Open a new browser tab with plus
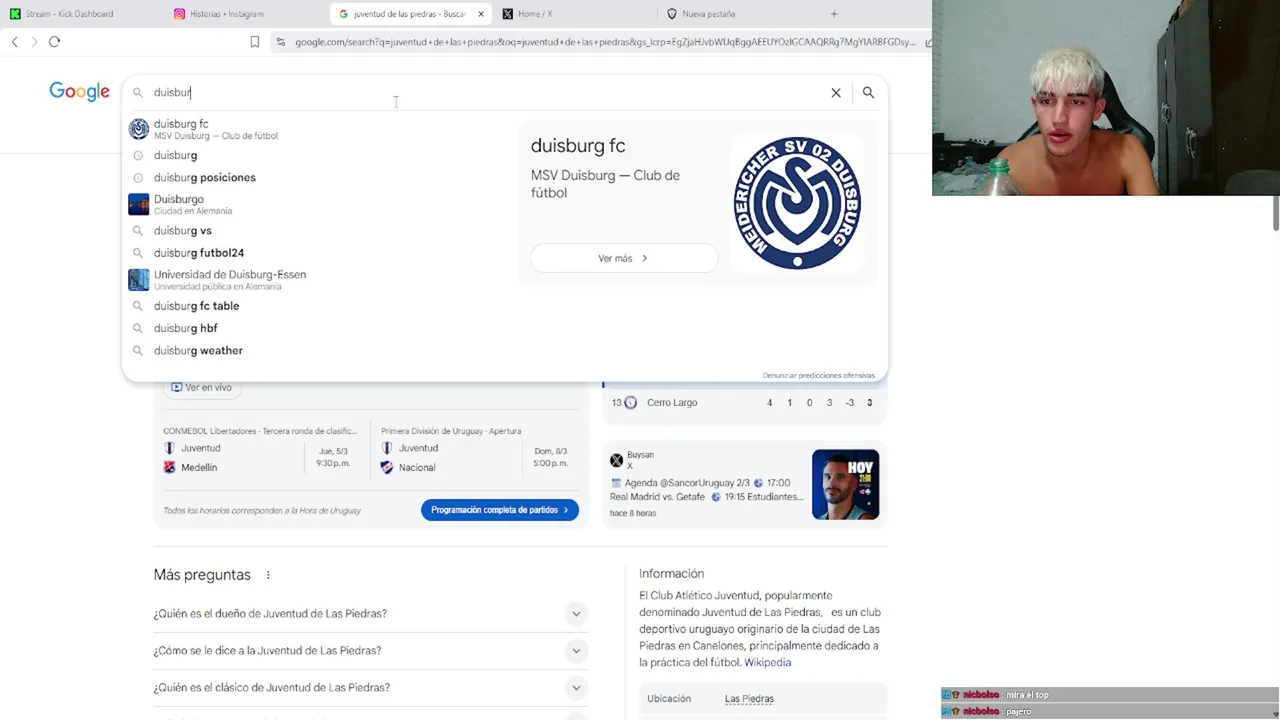Screen dimensions: 1280x720 tap(834, 14)
